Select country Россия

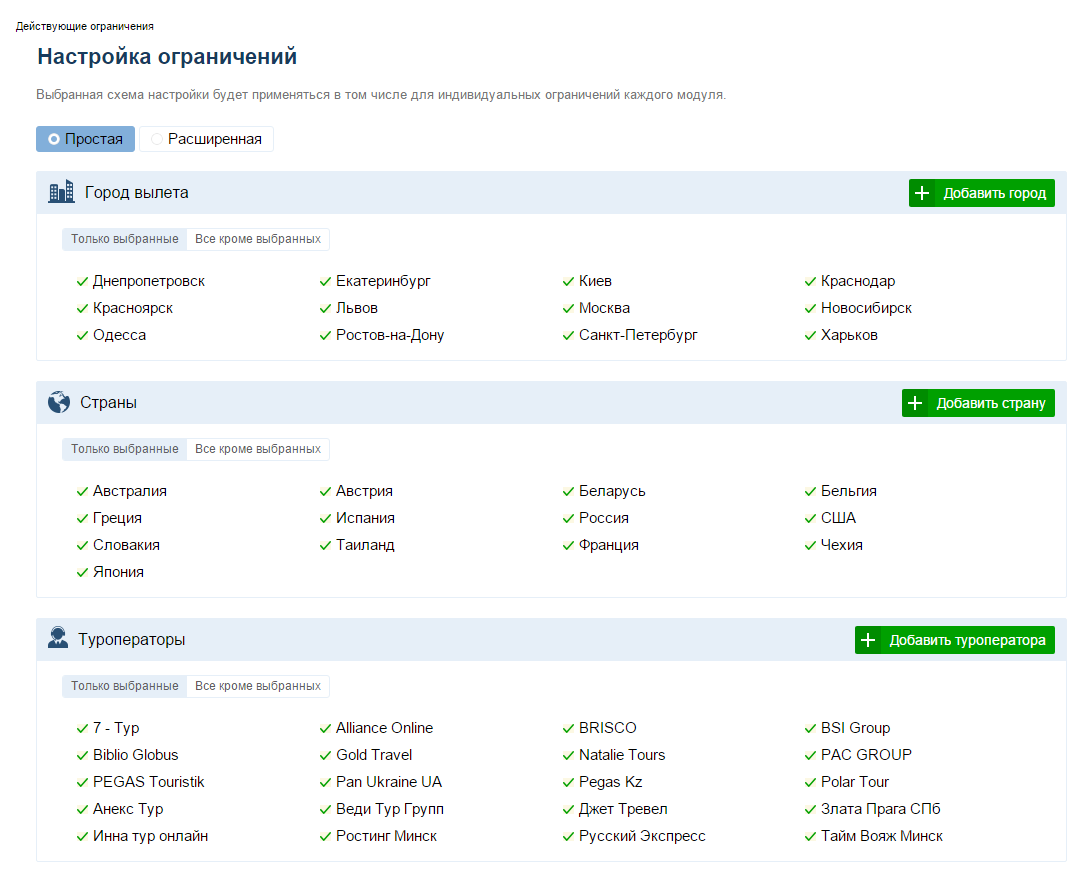[x=603, y=518]
